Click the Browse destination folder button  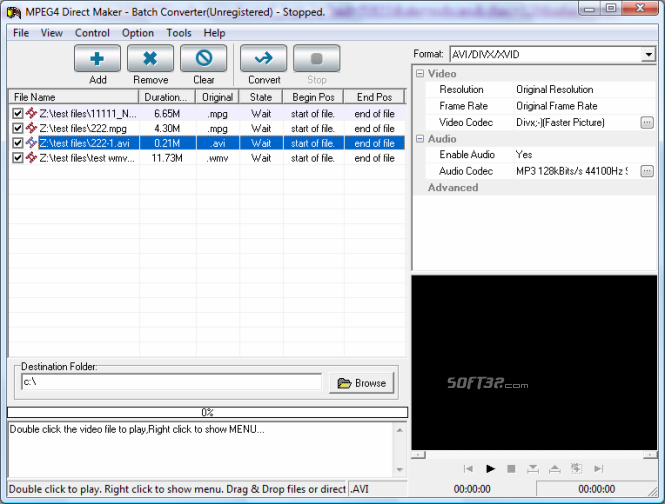tap(362, 383)
